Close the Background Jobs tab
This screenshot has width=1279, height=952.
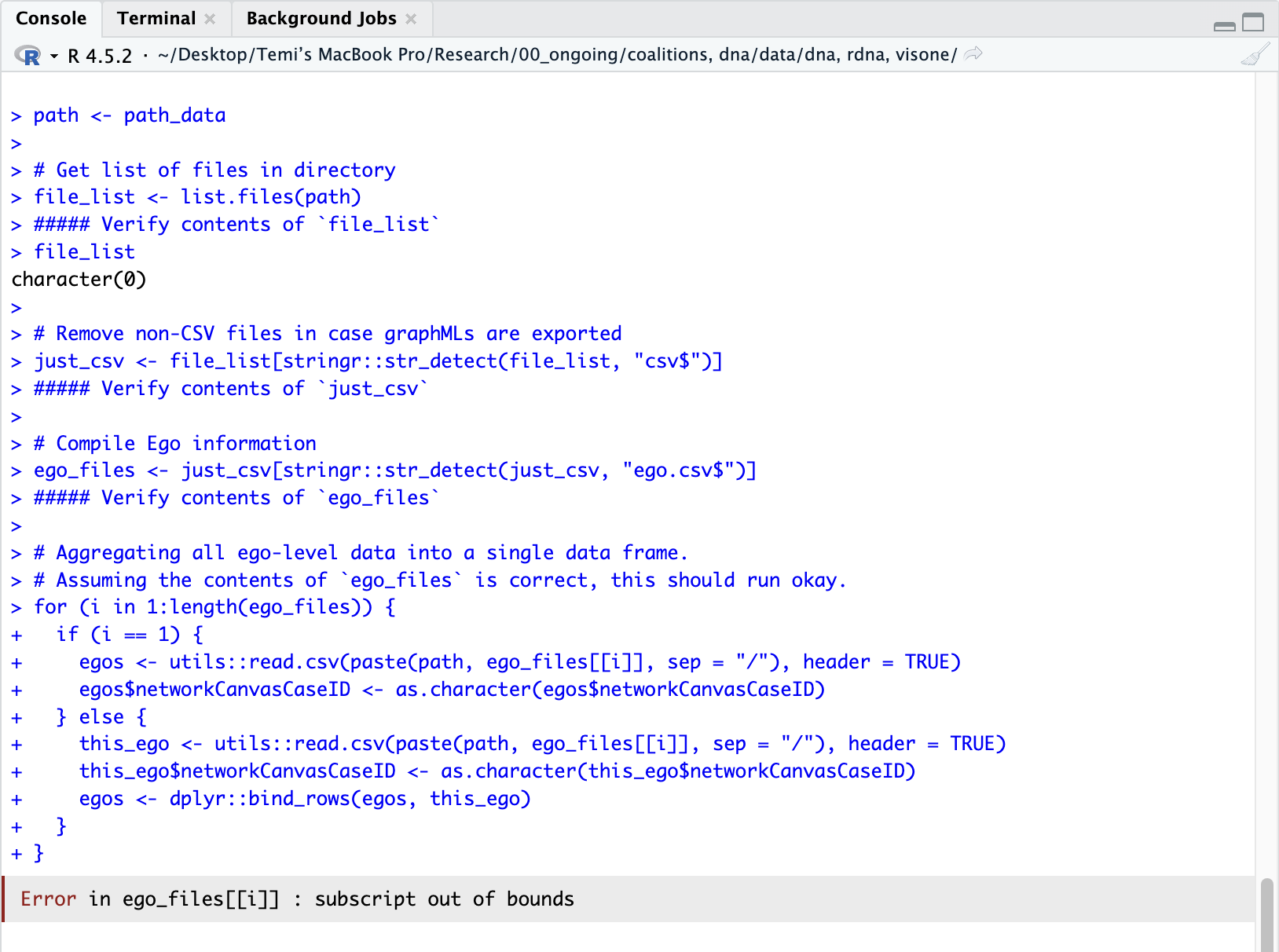(411, 19)
